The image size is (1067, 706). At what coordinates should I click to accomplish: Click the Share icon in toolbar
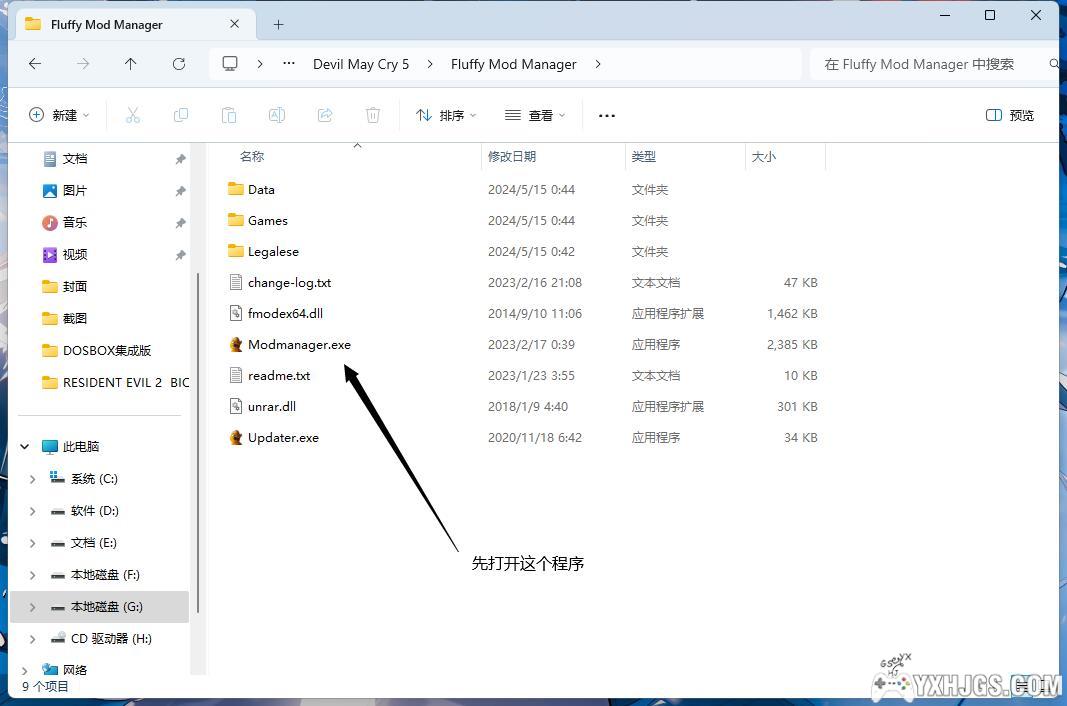[325, 115]
